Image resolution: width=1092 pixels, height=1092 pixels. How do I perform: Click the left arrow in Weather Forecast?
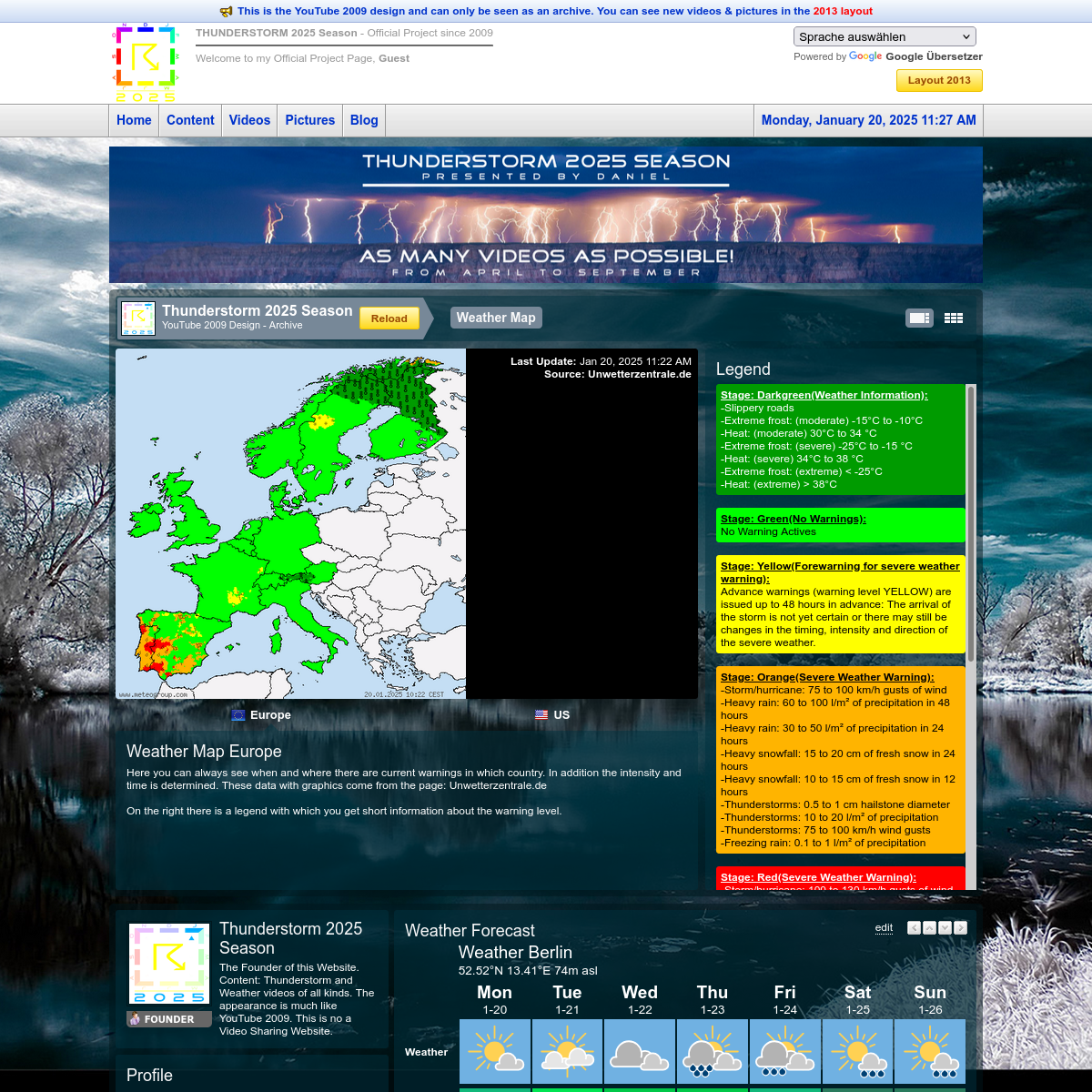914,928
